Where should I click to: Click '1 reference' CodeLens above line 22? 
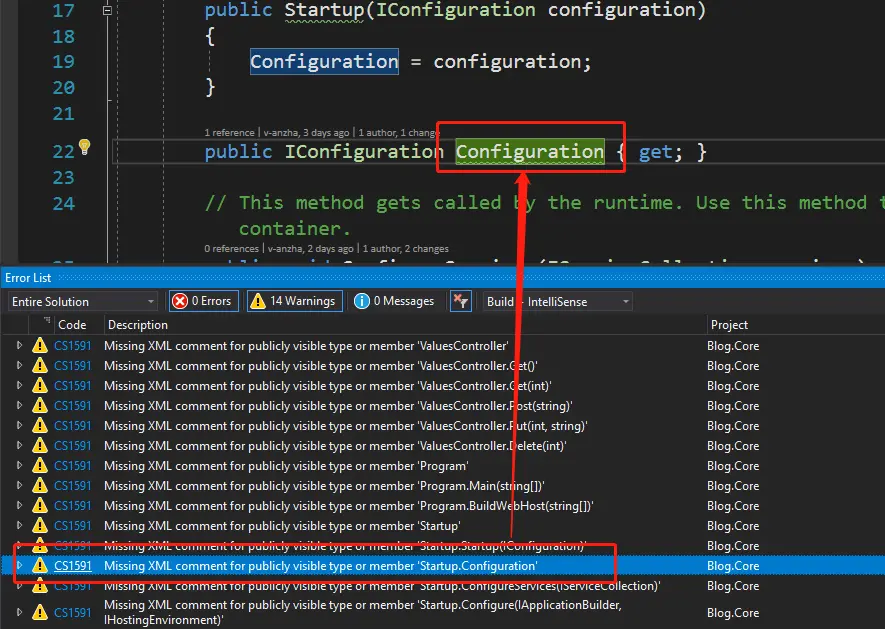pyautogui.click(x=229, y=133)
